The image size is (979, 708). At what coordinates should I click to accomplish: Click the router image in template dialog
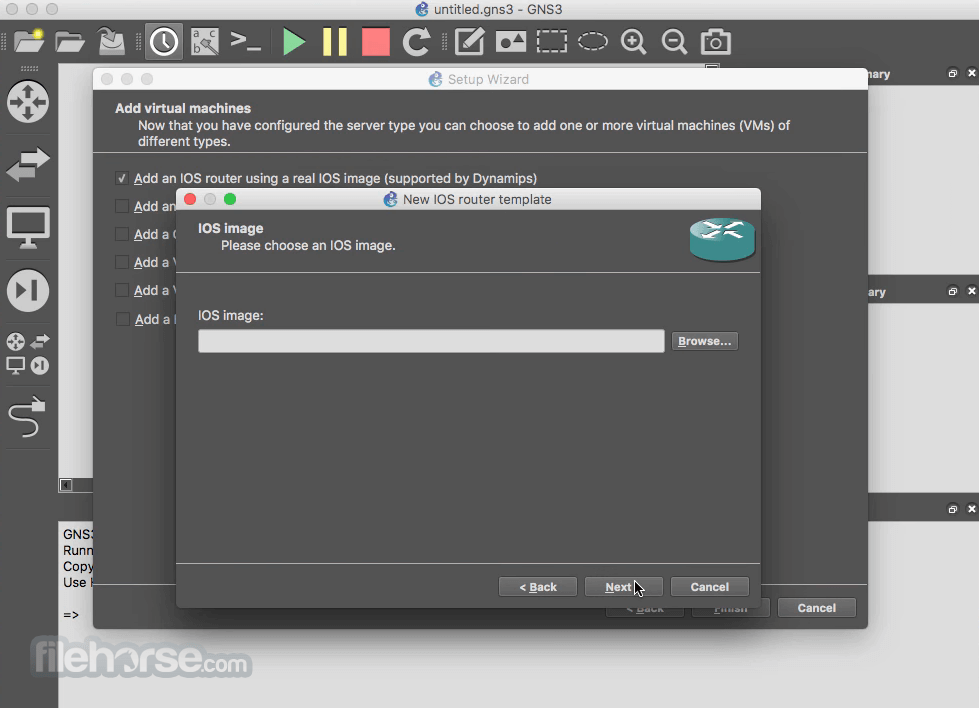pyautogui.click(x=722, y=239)
